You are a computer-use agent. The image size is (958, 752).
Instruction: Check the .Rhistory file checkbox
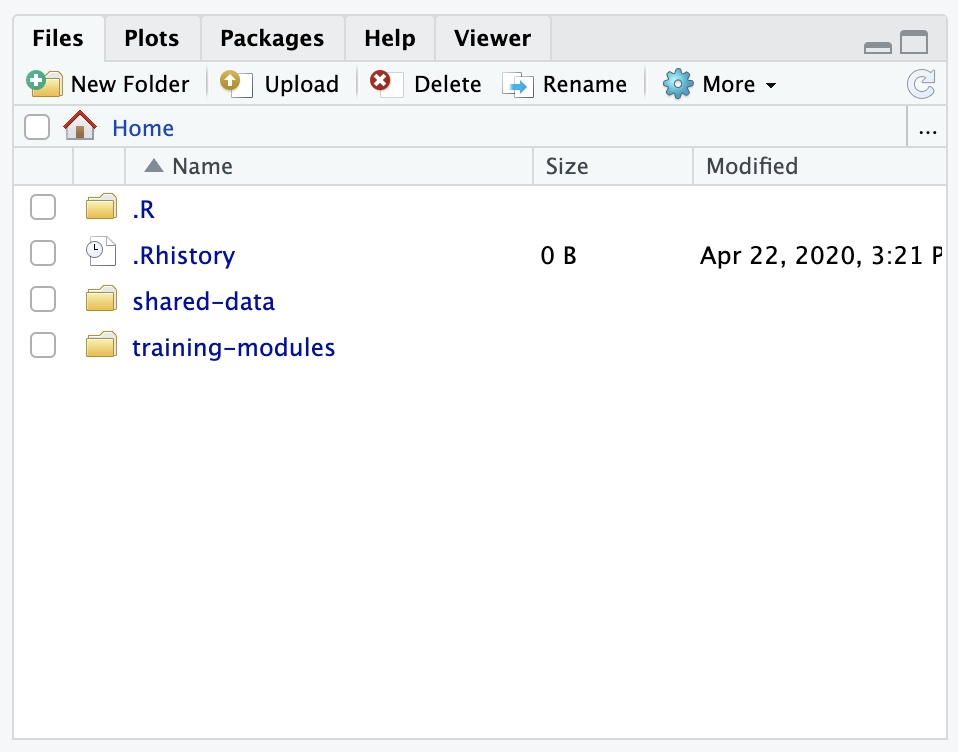pos(42,253)
